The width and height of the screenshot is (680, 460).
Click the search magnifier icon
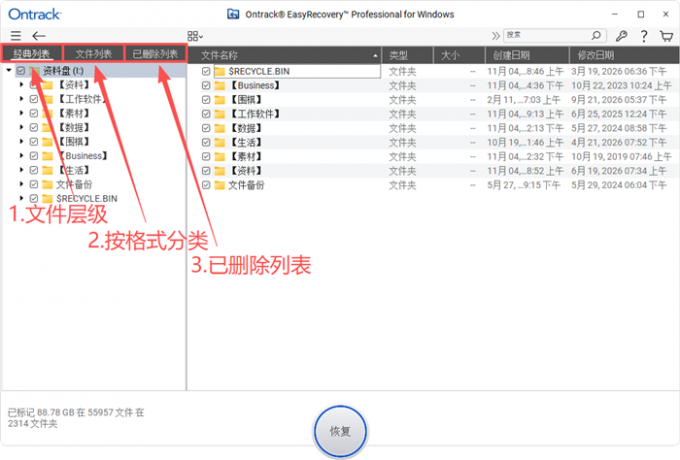(x=596, y=35)
